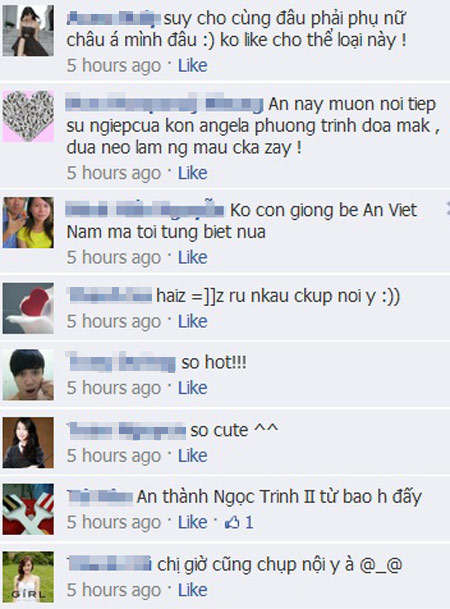The width and height of the screenshot is (450, 609).
Task: Like the 'An thành Ngọc Trinh II' comment
Action: (193, 522)
